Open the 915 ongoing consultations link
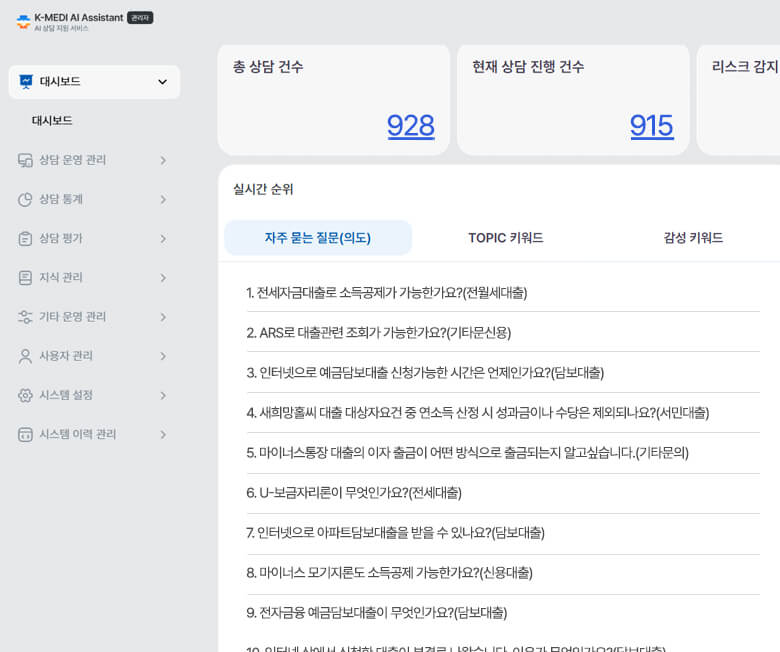The width and height of the screenshot is (780, 652). click(x=651, y=126)
